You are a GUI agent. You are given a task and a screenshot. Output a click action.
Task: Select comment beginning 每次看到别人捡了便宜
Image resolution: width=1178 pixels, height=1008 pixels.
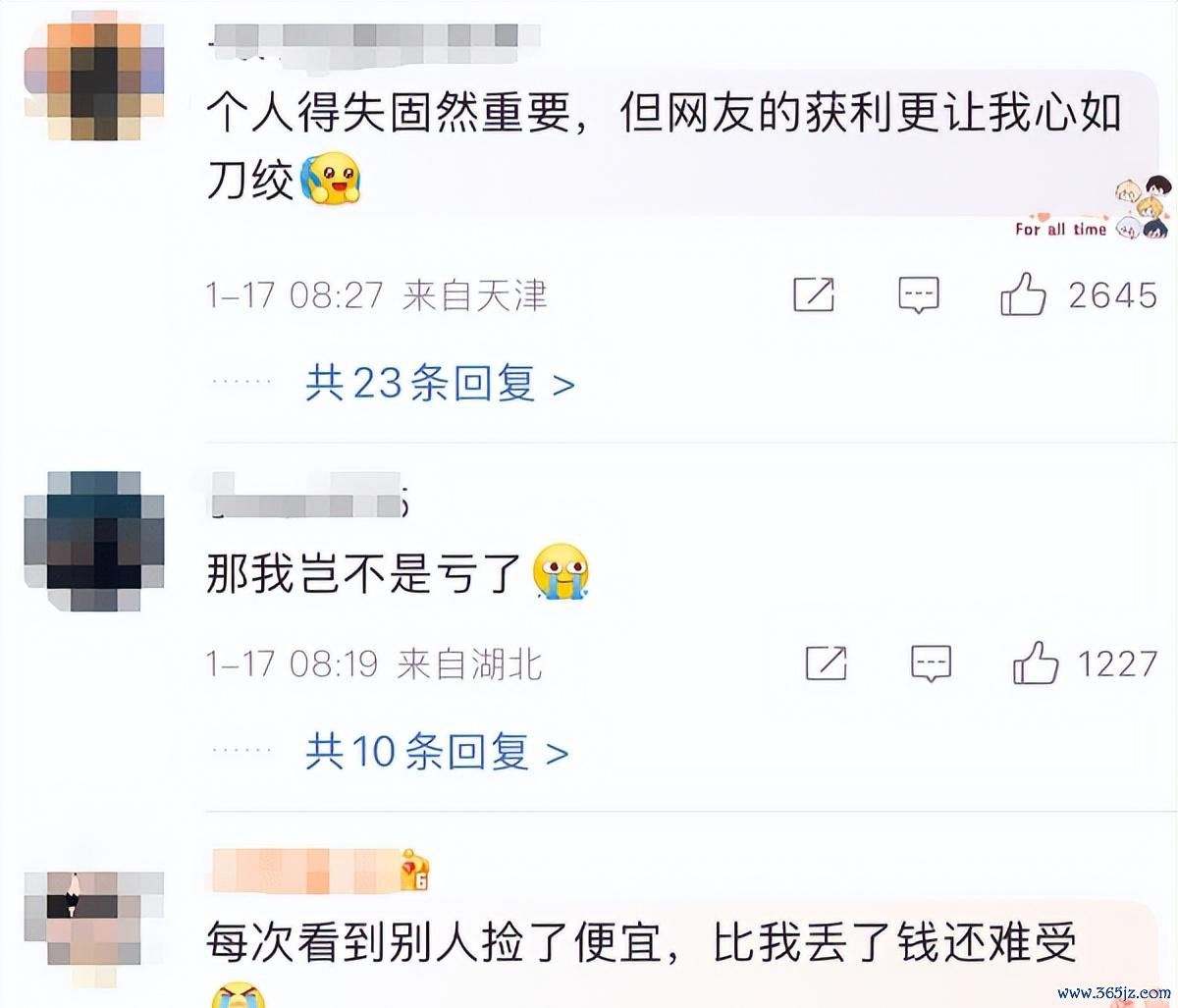(641, 943)
